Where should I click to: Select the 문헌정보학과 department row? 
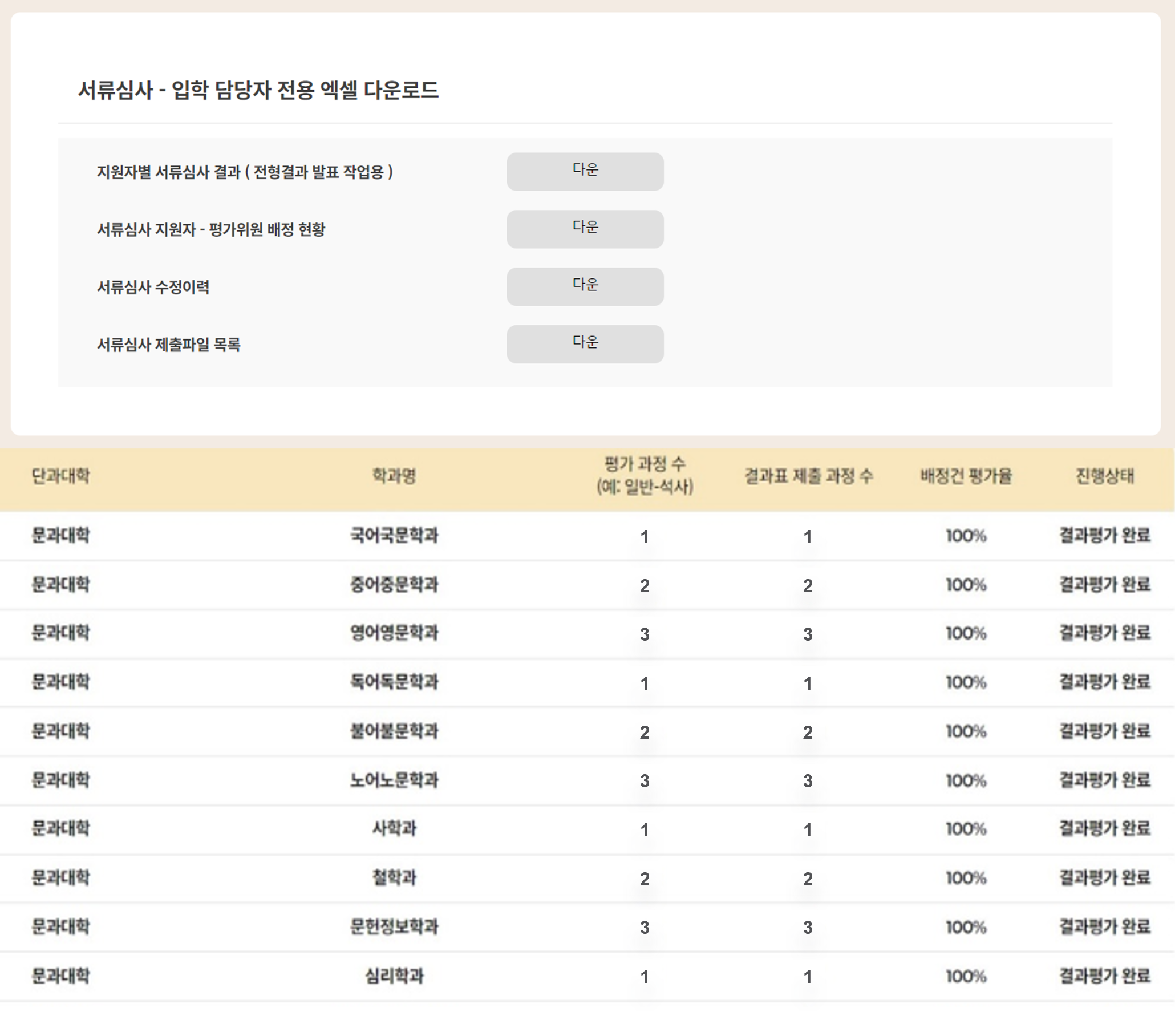click(x=394, y=927)
